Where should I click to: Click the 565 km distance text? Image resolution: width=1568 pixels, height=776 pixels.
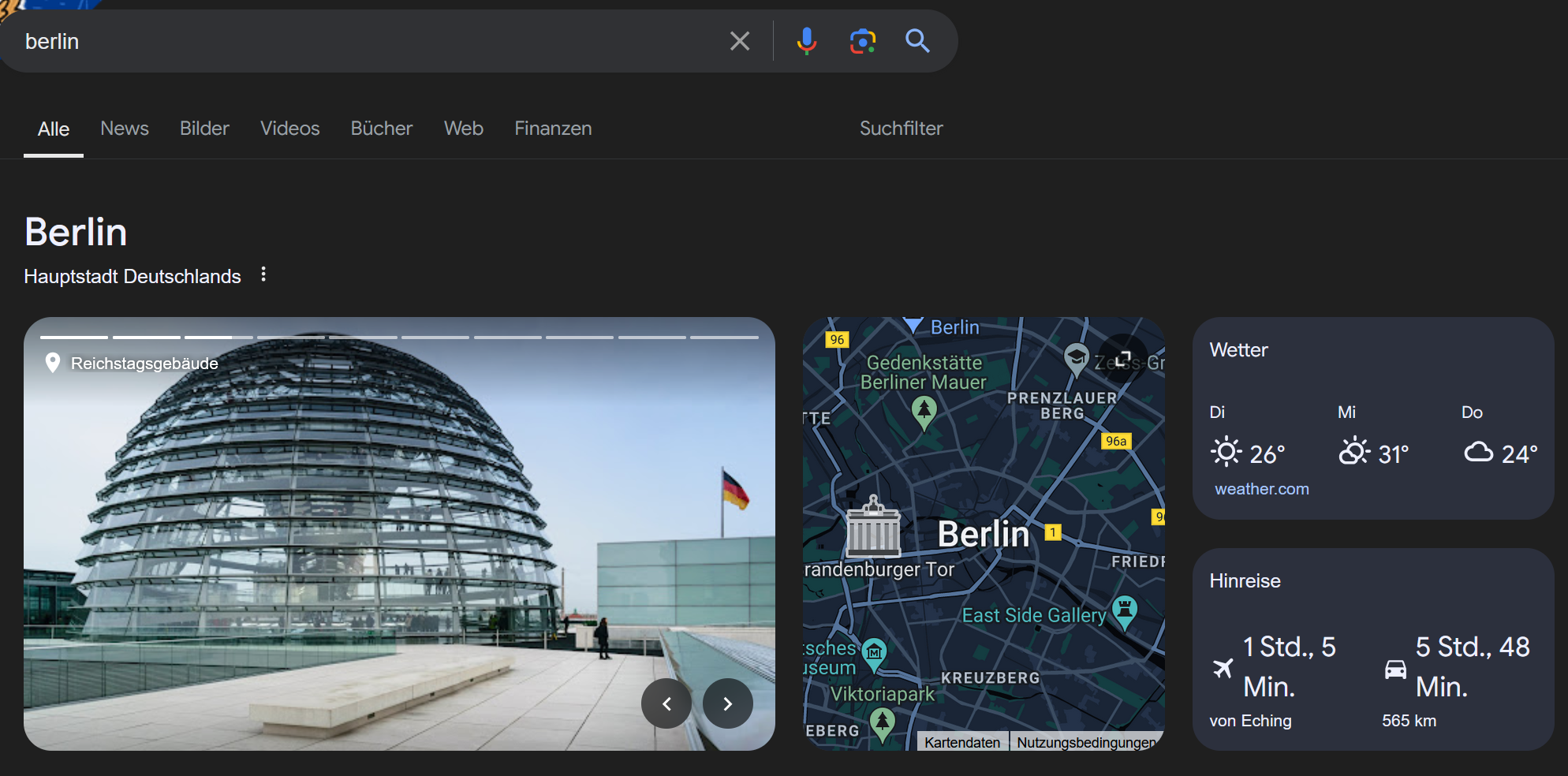[x=1409, y=721]
